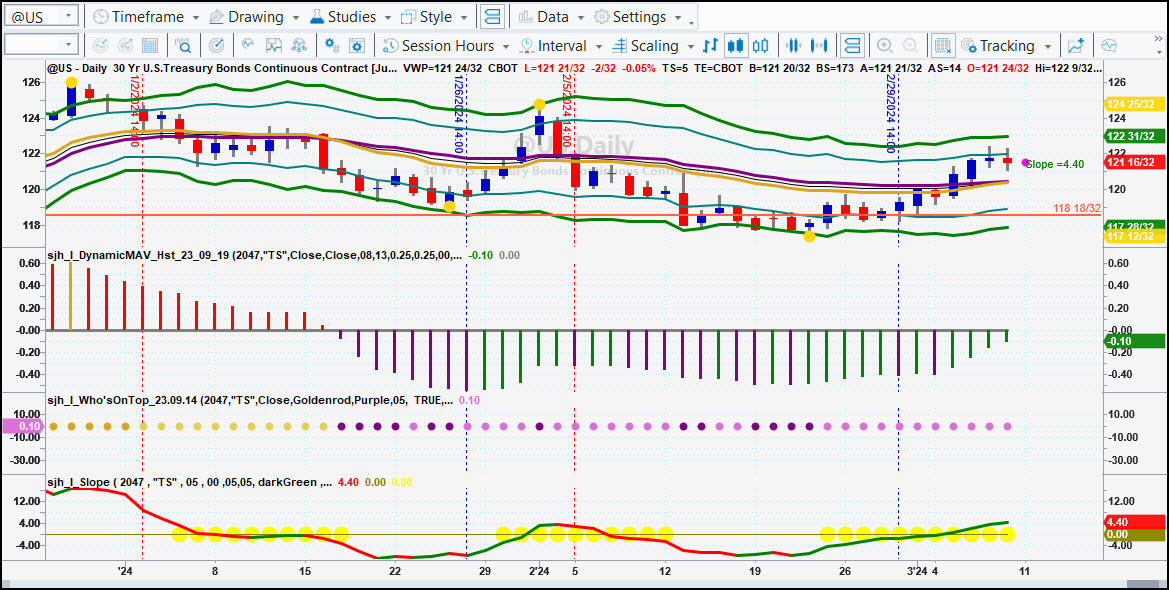Click the calendar grid icon
The height and width of the screenshot is (590, 1169).
coord(150,45)
